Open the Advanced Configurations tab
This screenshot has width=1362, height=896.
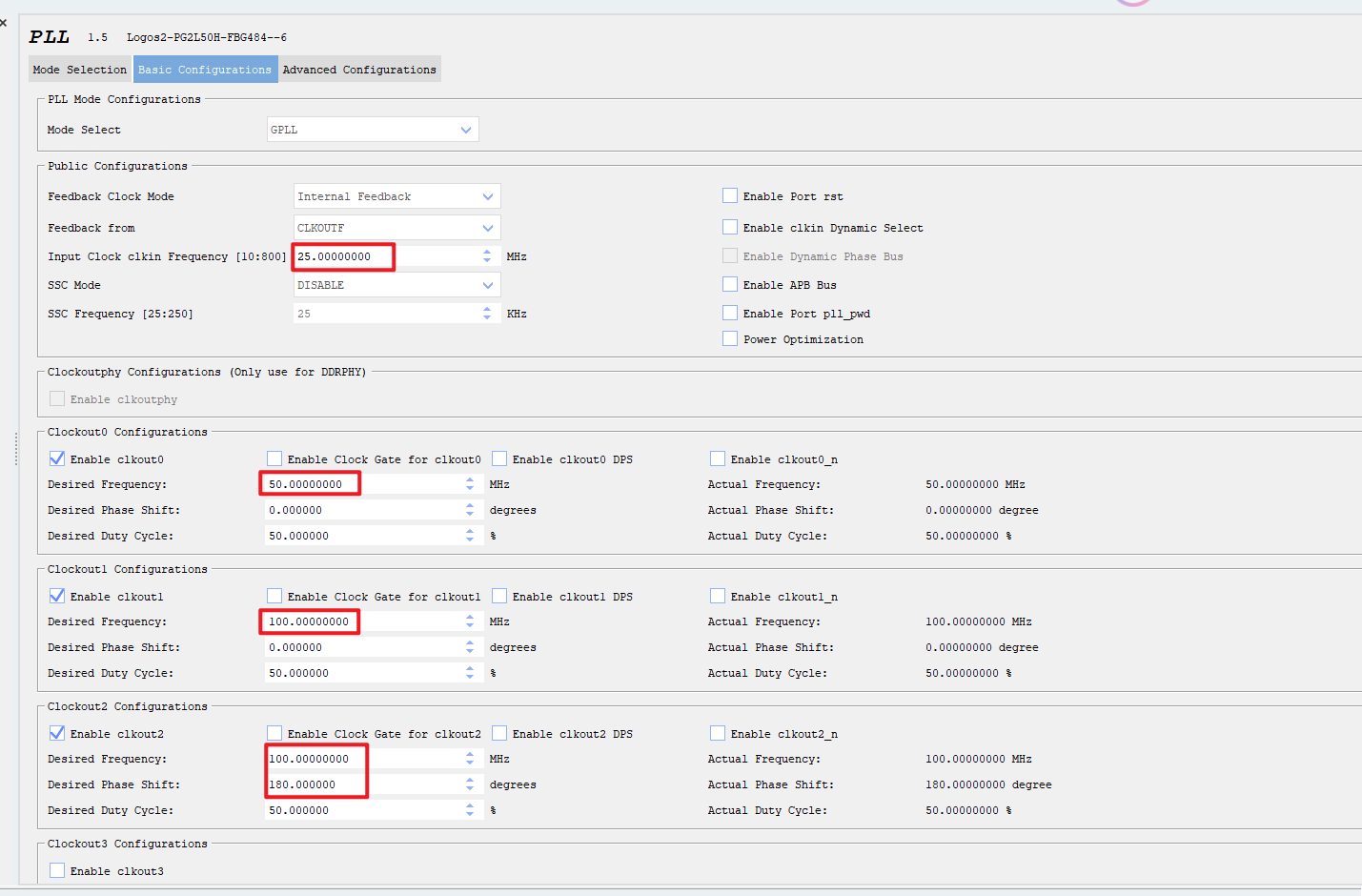click(359, 69)
